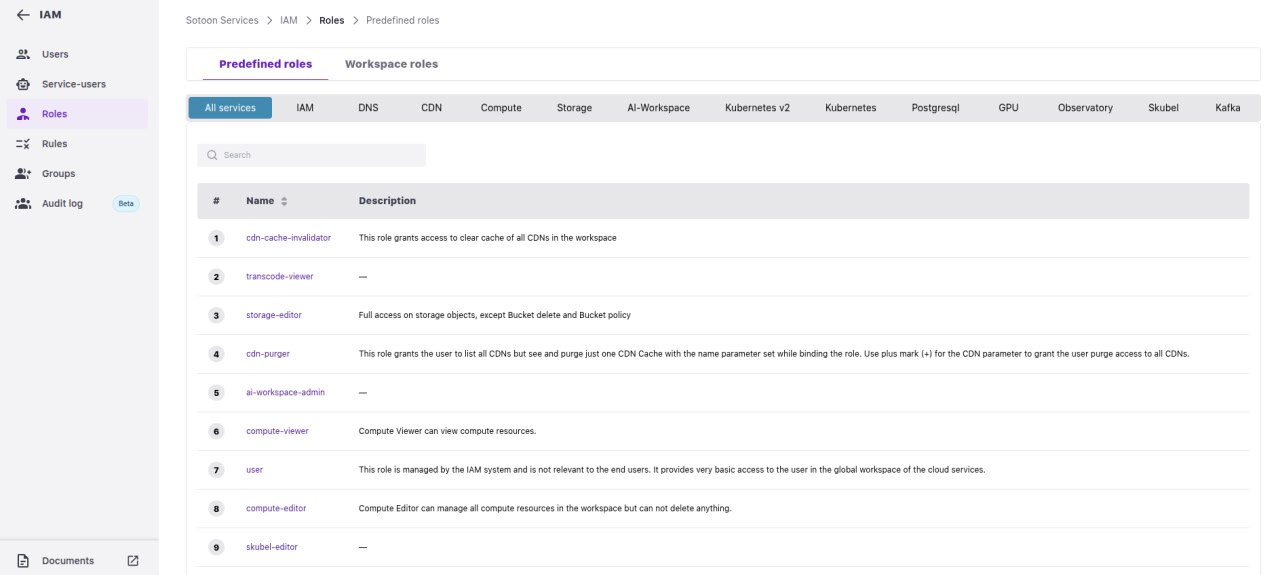This screenshot has width=1280, height=575.
Task: Click the Name column header
Action: point(260,201)
